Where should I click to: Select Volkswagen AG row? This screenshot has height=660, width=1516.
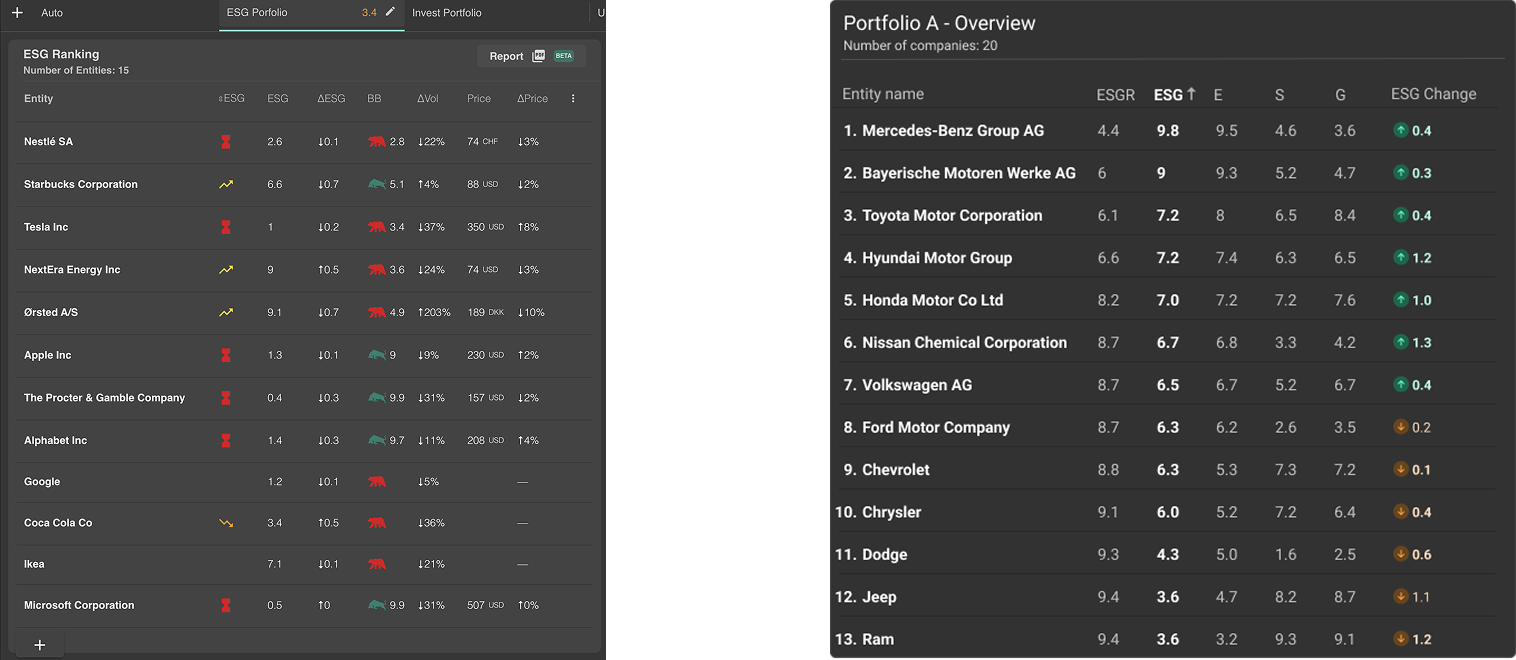pos(1168,385)
